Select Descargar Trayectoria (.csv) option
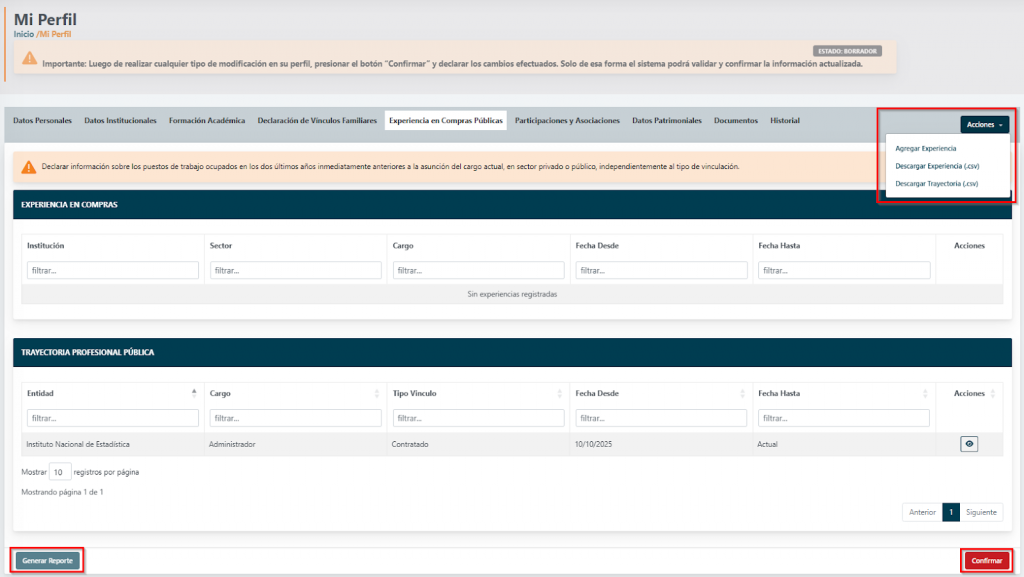 [x=936, y=183]
